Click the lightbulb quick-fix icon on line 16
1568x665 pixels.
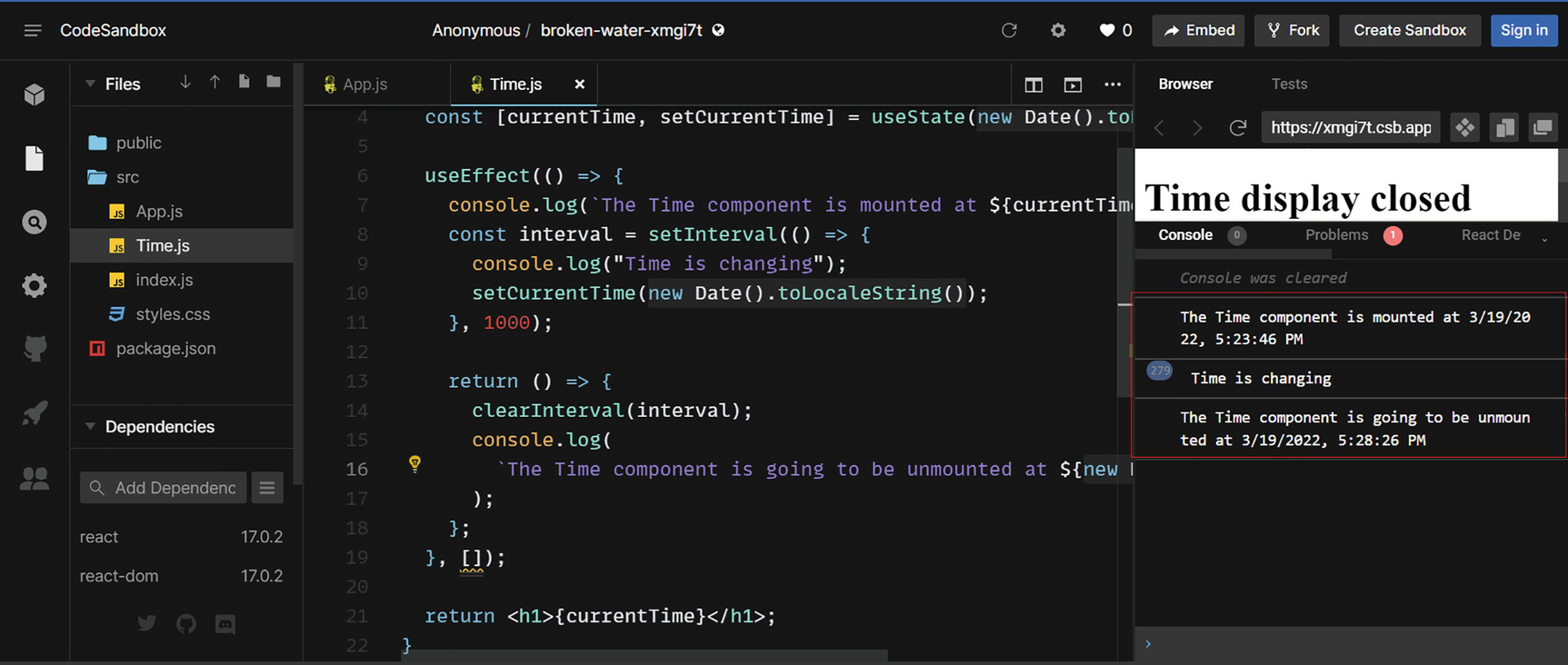click(414, 464)
